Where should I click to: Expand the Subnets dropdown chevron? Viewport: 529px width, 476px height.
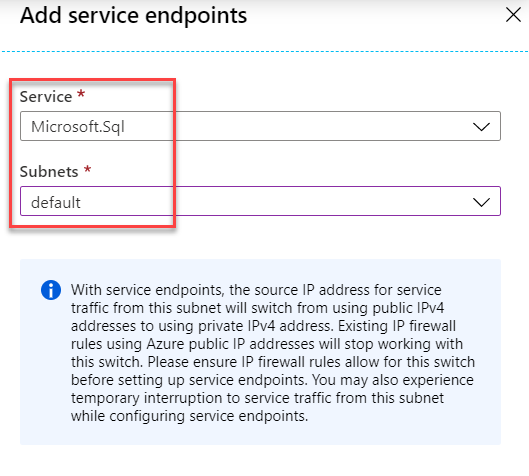click(x=481, y=202)
